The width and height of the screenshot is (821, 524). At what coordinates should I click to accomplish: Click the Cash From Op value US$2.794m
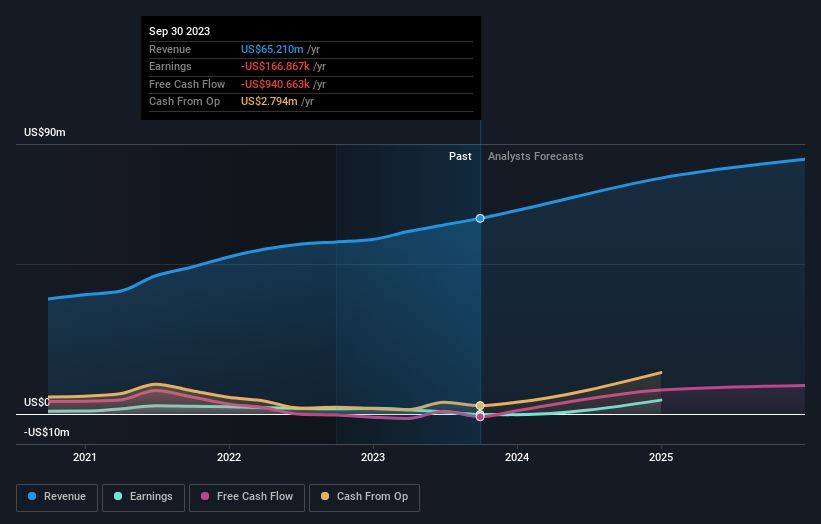[269, 102]
